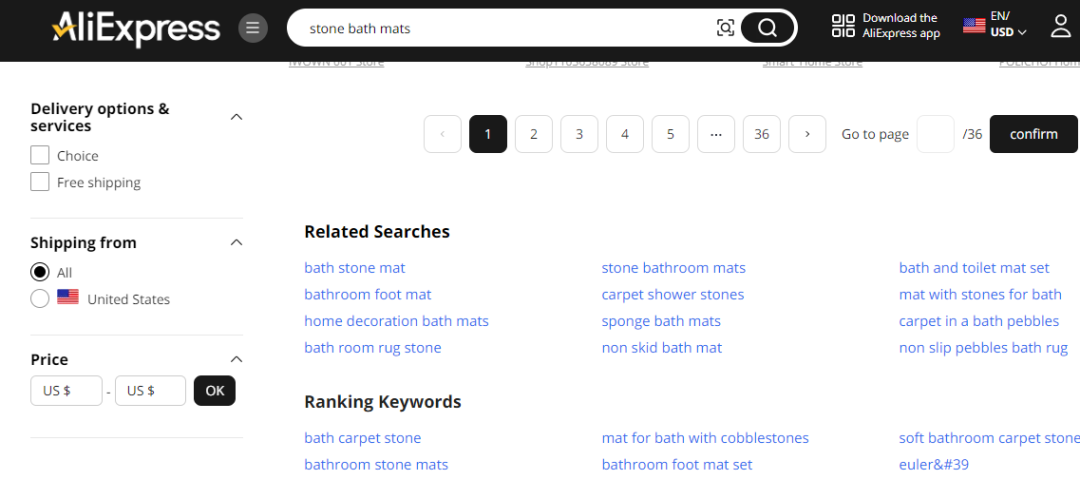Click the image search camera icon
The width and height of the screenshot is (1080, 499).
point(726,28)
